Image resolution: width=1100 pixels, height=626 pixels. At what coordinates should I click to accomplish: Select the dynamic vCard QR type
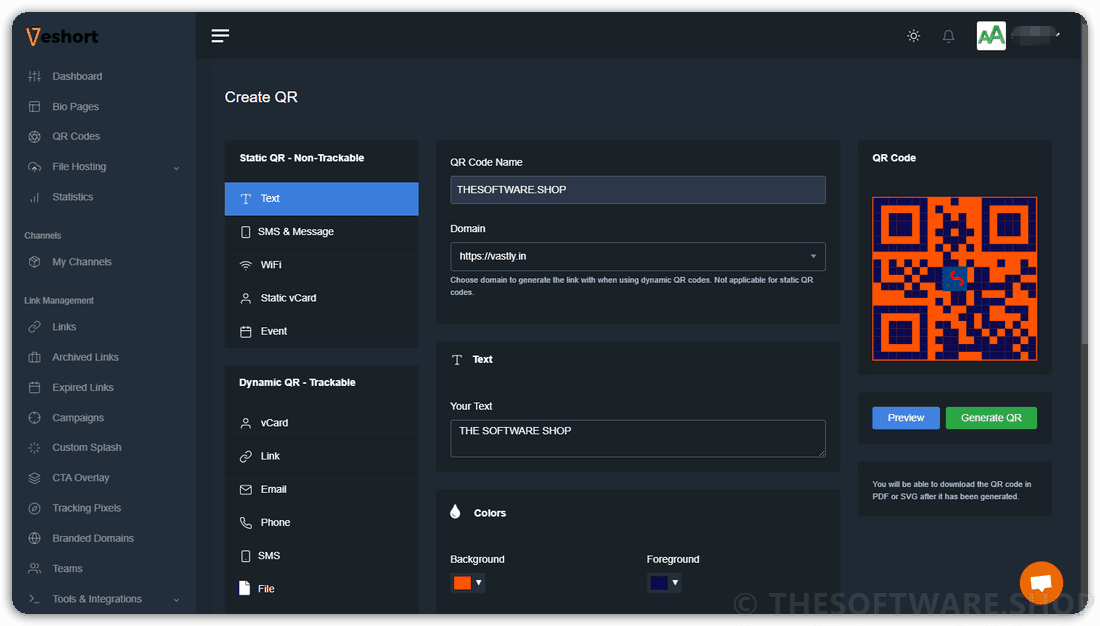pyautogui.click(x=321, y=423)
